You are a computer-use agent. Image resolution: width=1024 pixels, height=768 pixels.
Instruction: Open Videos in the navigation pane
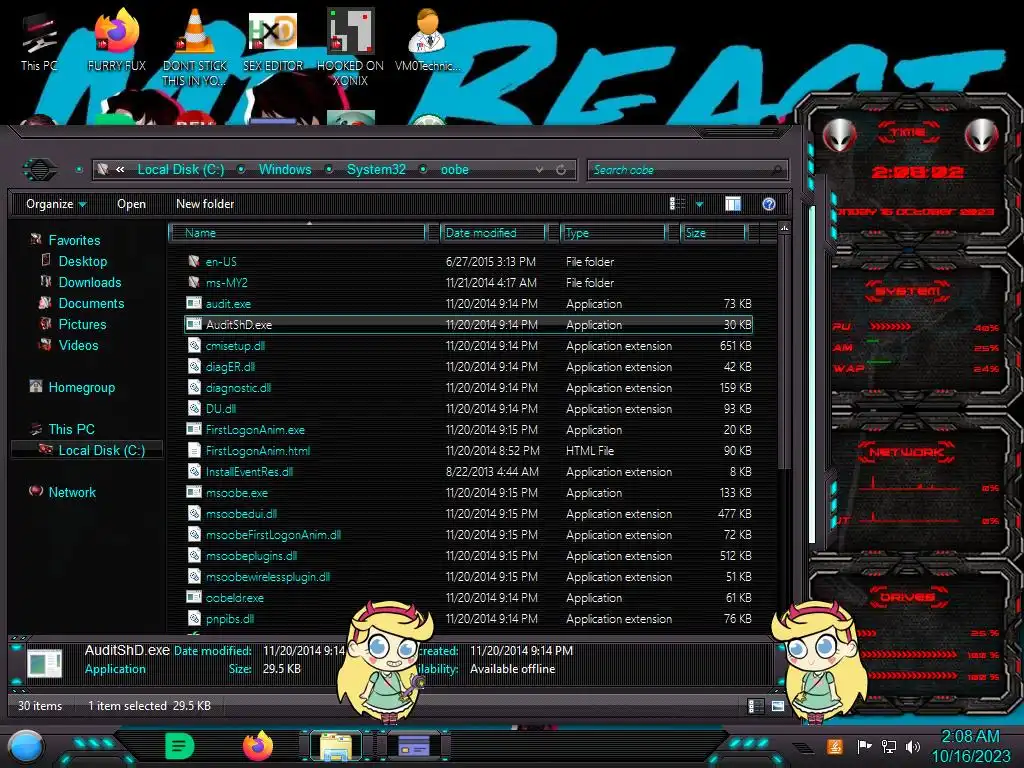click(78, 345)
